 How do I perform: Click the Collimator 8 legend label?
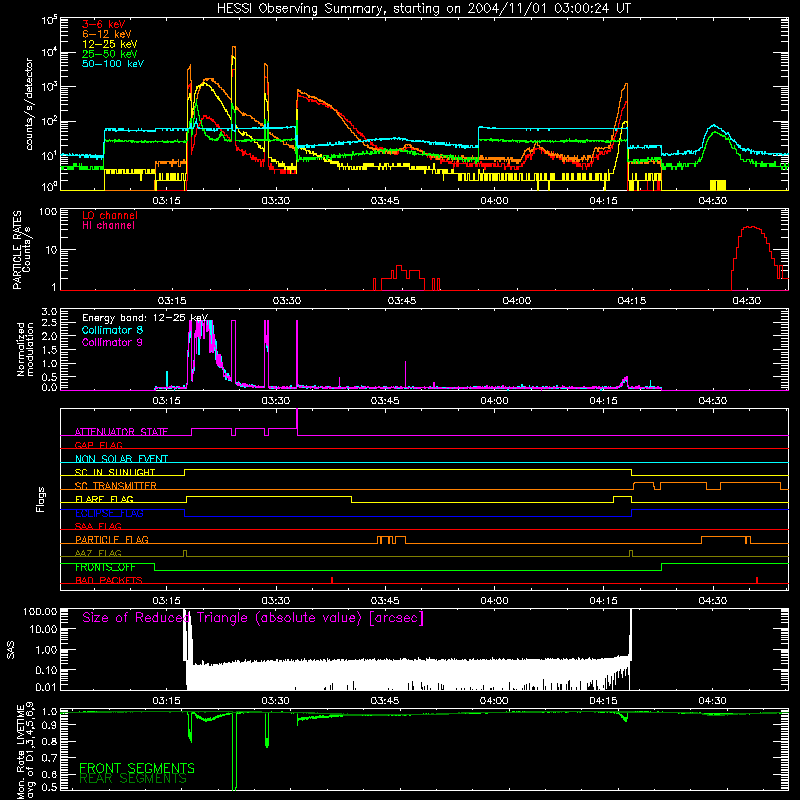pyautogui.click(x=112, y=330)
